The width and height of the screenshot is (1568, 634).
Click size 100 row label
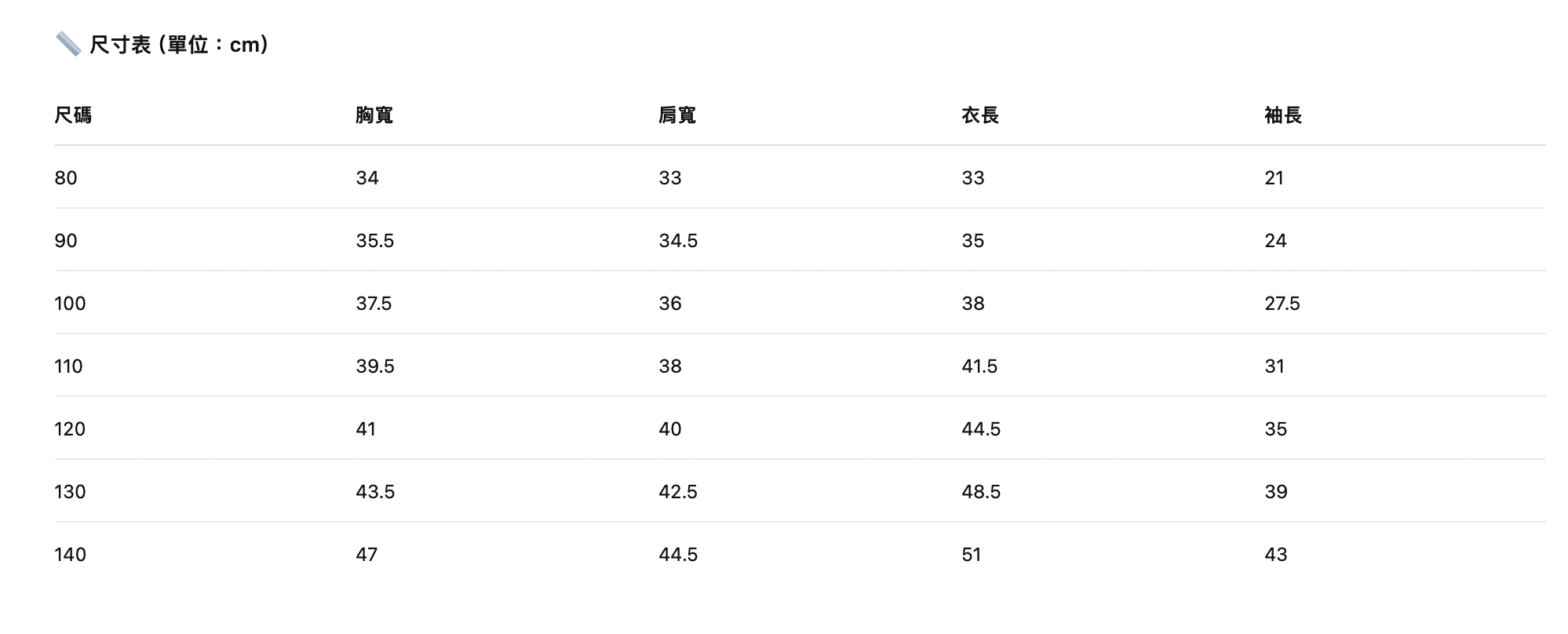coord(70,304)
